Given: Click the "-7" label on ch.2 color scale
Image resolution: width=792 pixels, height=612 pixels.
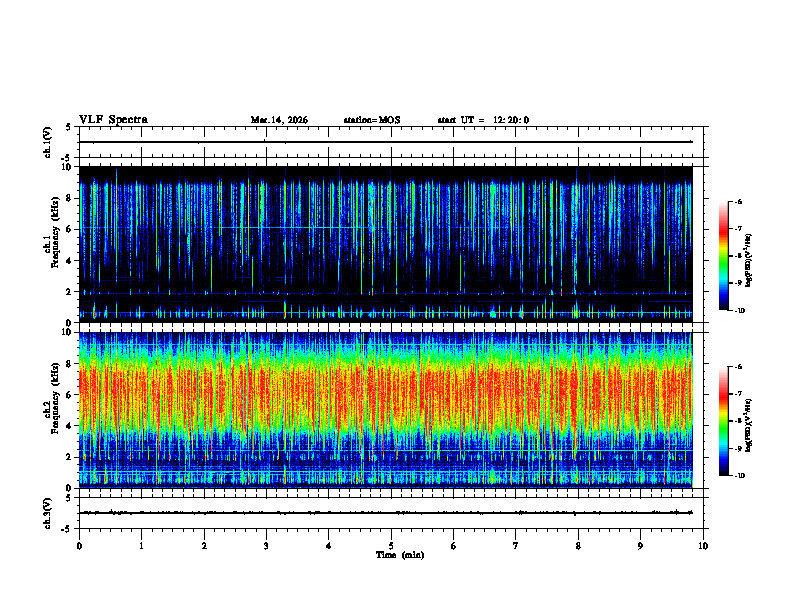Looking at the screenshot, I should coord(738,394).
